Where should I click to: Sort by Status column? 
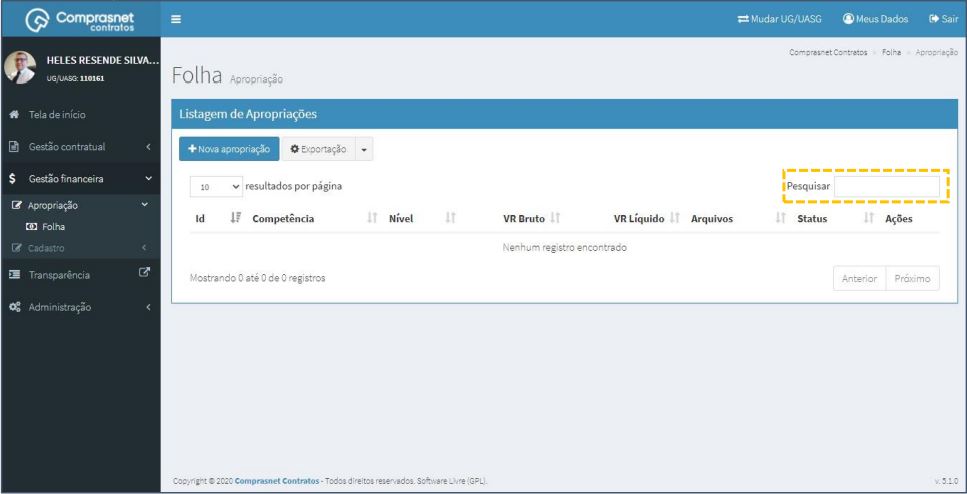click(x=835, y=219)
